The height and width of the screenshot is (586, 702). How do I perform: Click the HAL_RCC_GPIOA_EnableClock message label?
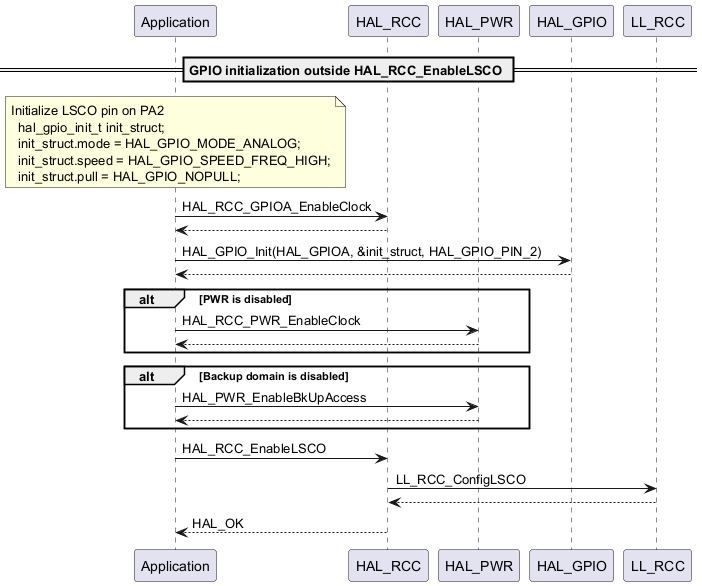265,206
